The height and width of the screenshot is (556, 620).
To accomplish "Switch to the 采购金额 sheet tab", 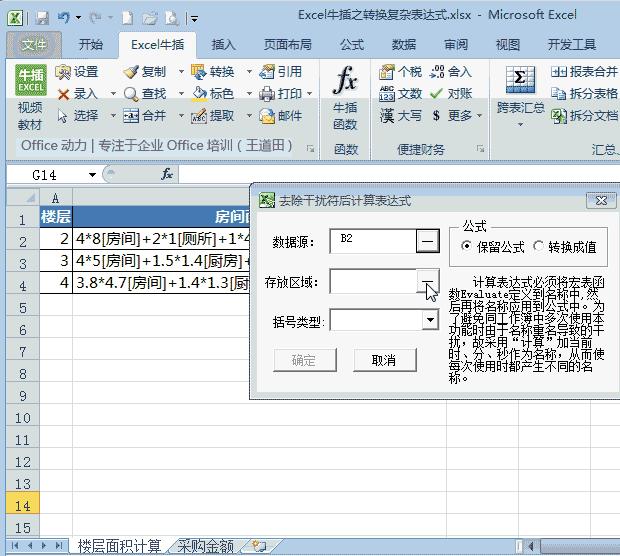I will click(206, 547).
